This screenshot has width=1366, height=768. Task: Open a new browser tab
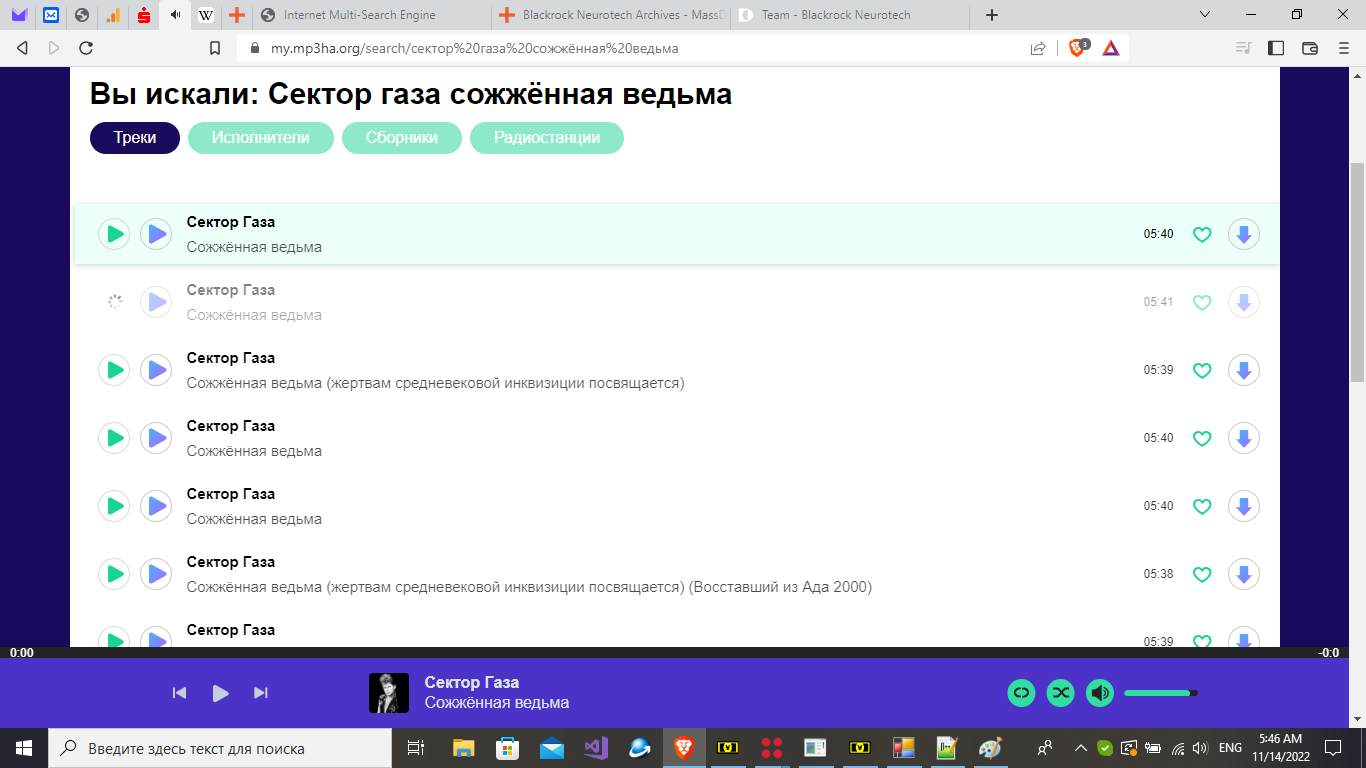992,15
